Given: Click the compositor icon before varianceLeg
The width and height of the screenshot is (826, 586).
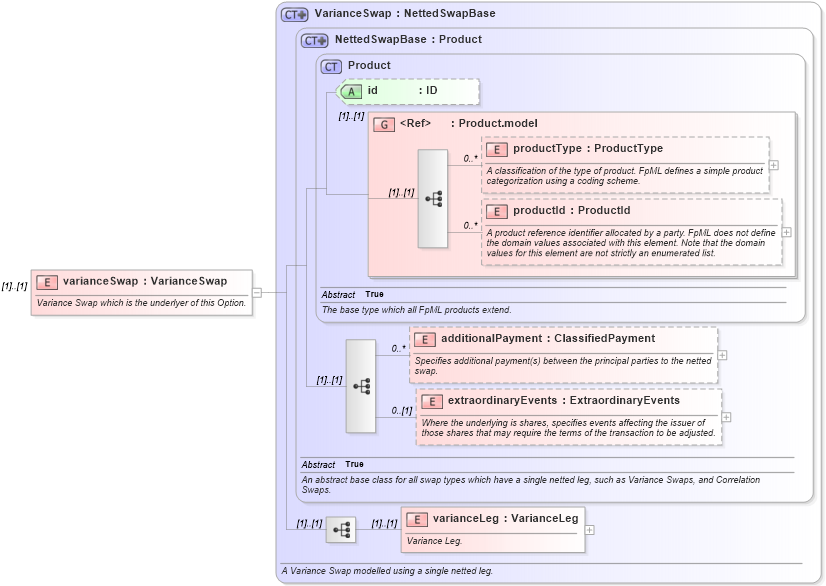Looking at the screenshot, I should click(x=341, y=529).
